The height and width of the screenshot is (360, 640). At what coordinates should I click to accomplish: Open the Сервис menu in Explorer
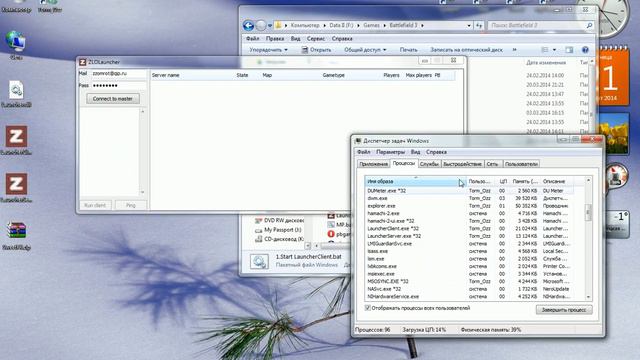[316, 39]
